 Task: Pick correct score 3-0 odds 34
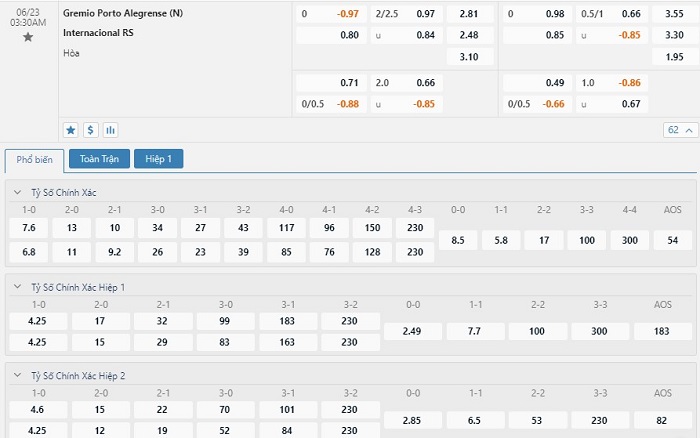tap(158, 228)
